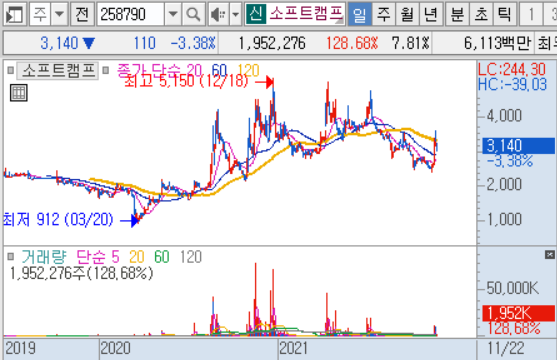The height and width of the screenshot is (360, 557).
Task: Click the change amount 110
Action: pyautogui.click(x=145, y=43)
